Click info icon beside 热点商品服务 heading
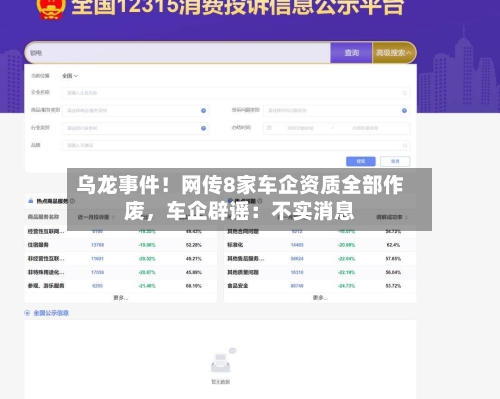 [x=72, y=201]
